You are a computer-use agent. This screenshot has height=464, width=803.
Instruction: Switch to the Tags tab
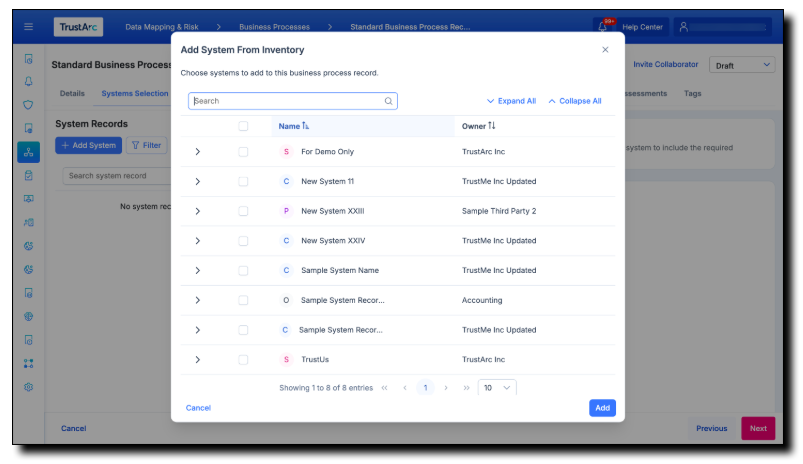(x=692, y=94)
